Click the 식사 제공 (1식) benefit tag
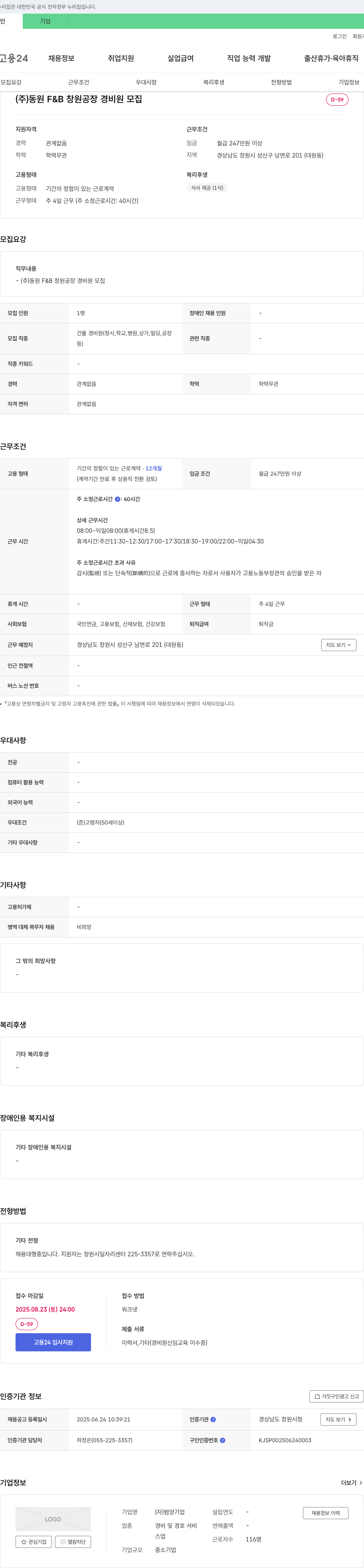This screenshot has height=1568, width=364. coord(207,188)
